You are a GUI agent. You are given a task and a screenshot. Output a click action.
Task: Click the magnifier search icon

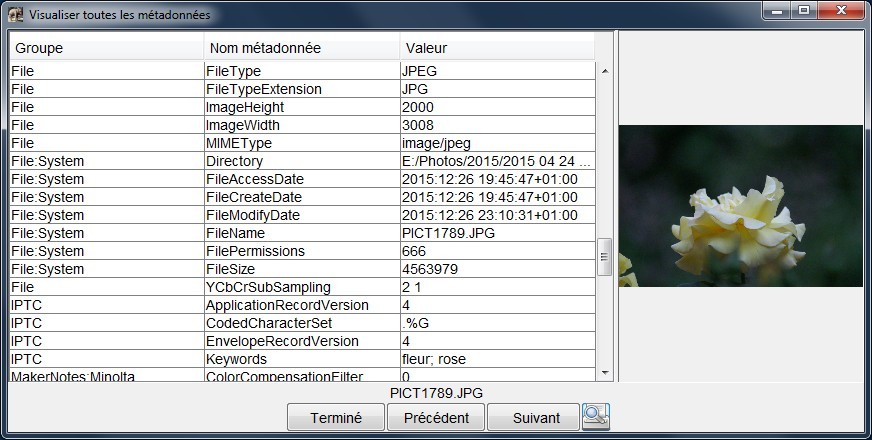596,417
